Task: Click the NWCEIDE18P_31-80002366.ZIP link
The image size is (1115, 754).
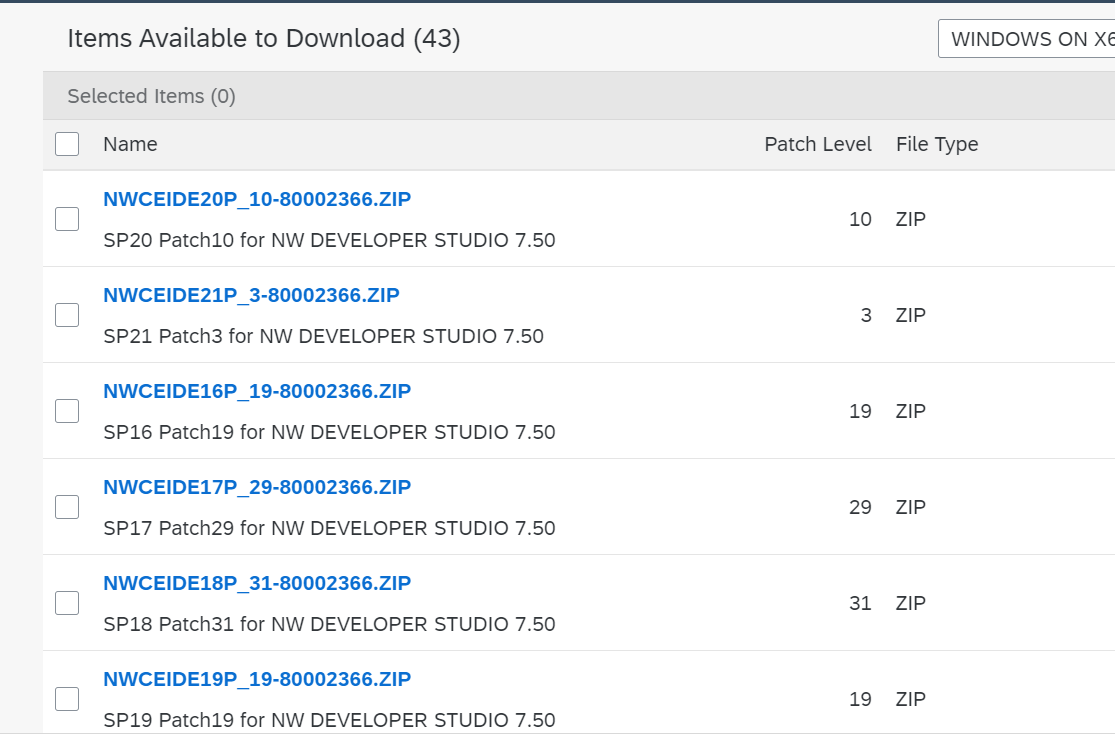Action: [x=257, y=583]
